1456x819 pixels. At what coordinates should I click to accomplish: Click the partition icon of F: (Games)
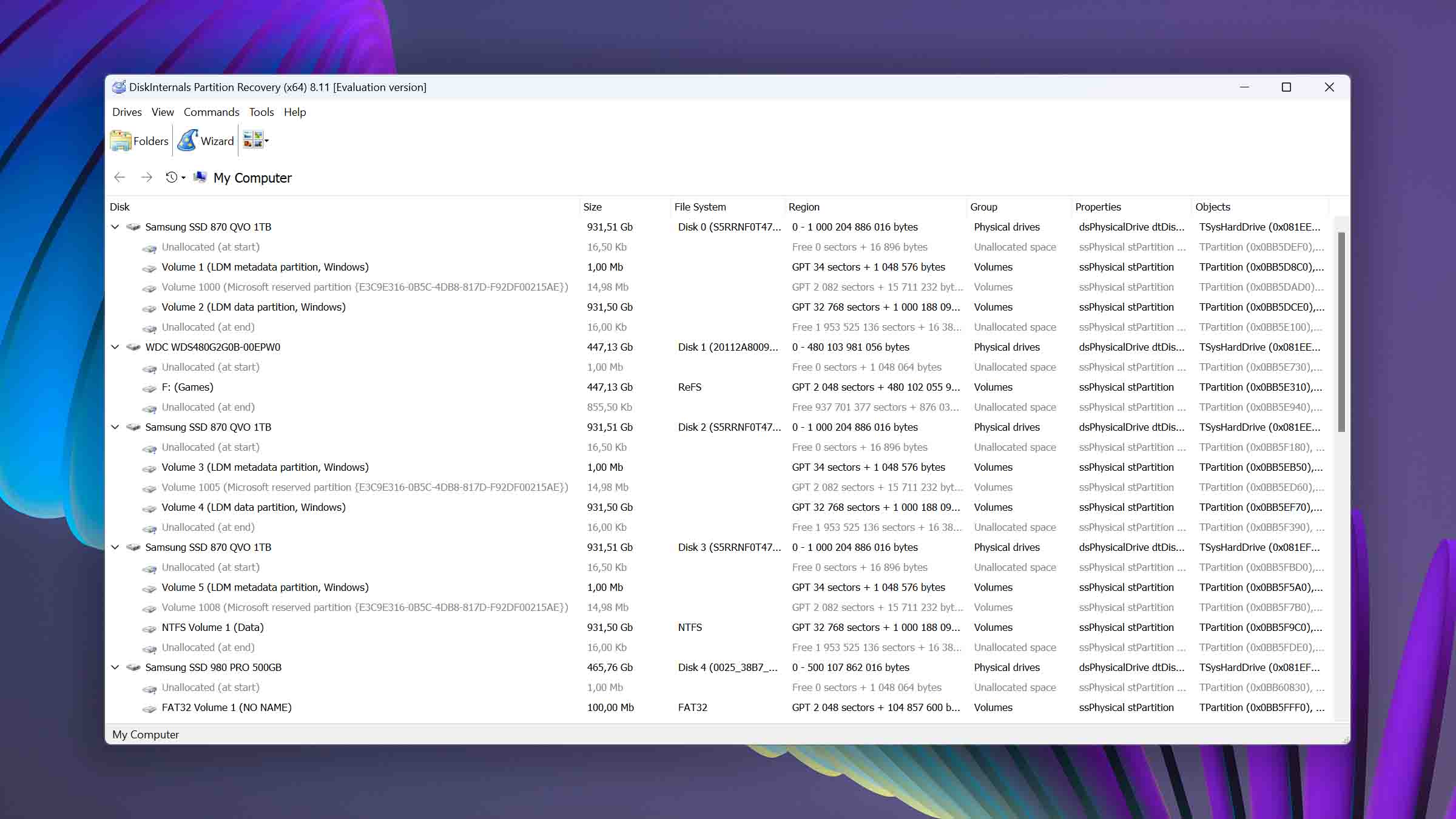point(149,388)
